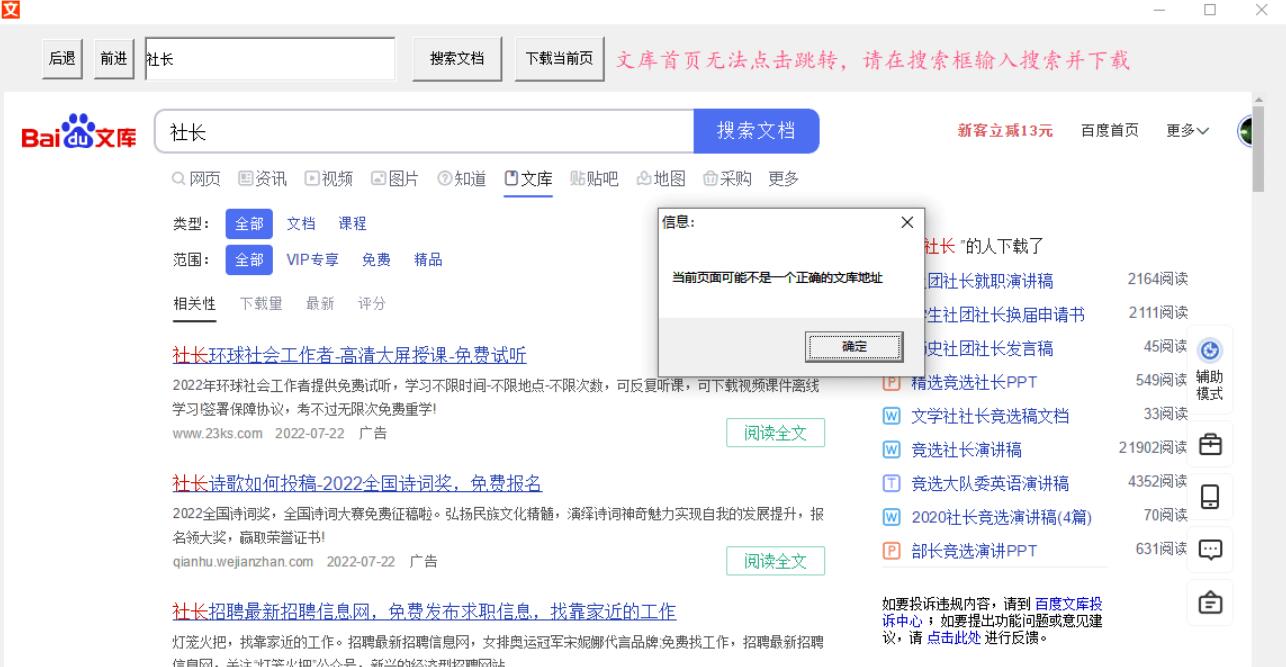The width and height of the screenshot is (1286, 667).
Task: Select 文档 type filter
Action: (301, 224)
